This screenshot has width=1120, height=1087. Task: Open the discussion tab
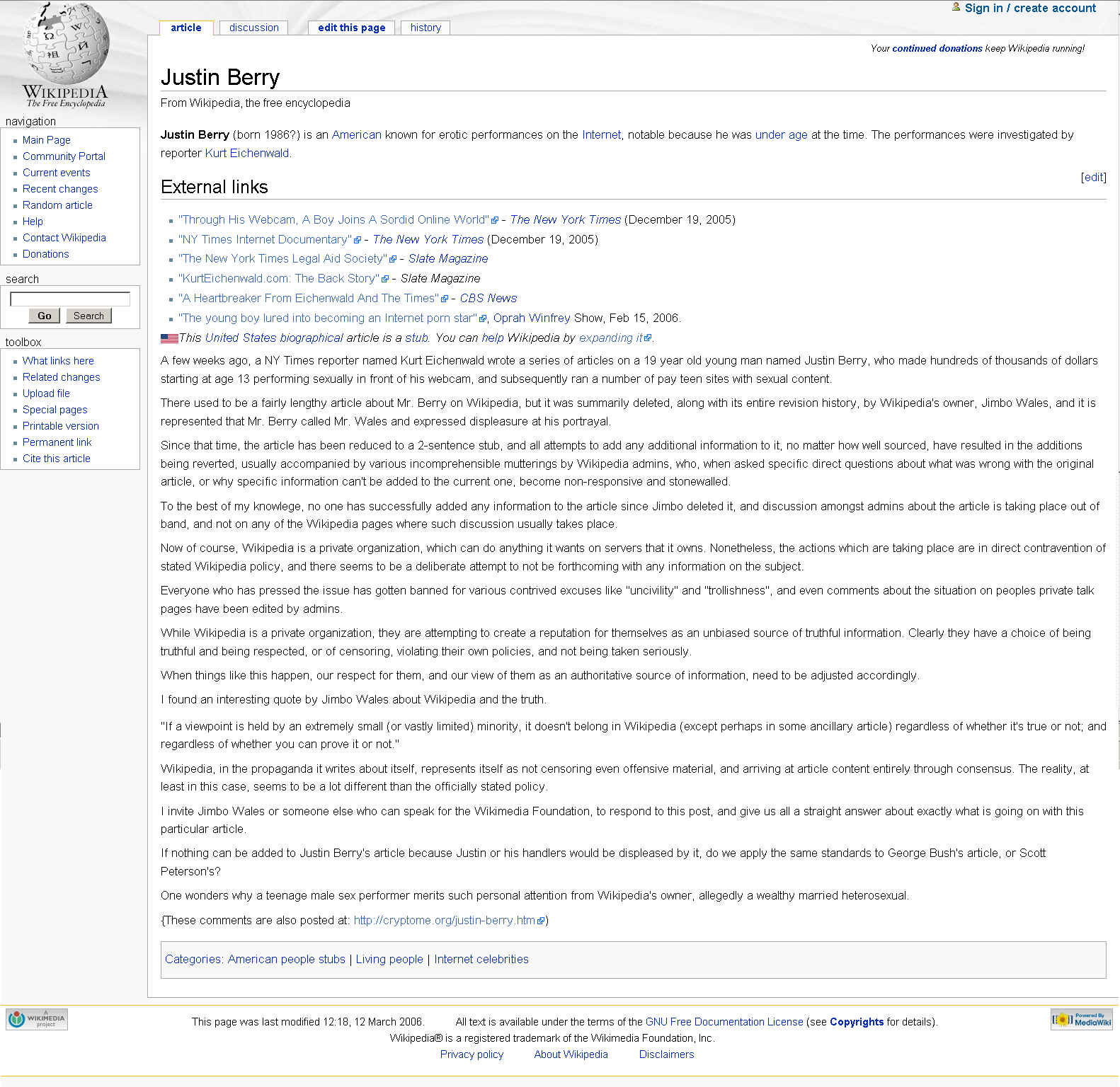[253, 28]
